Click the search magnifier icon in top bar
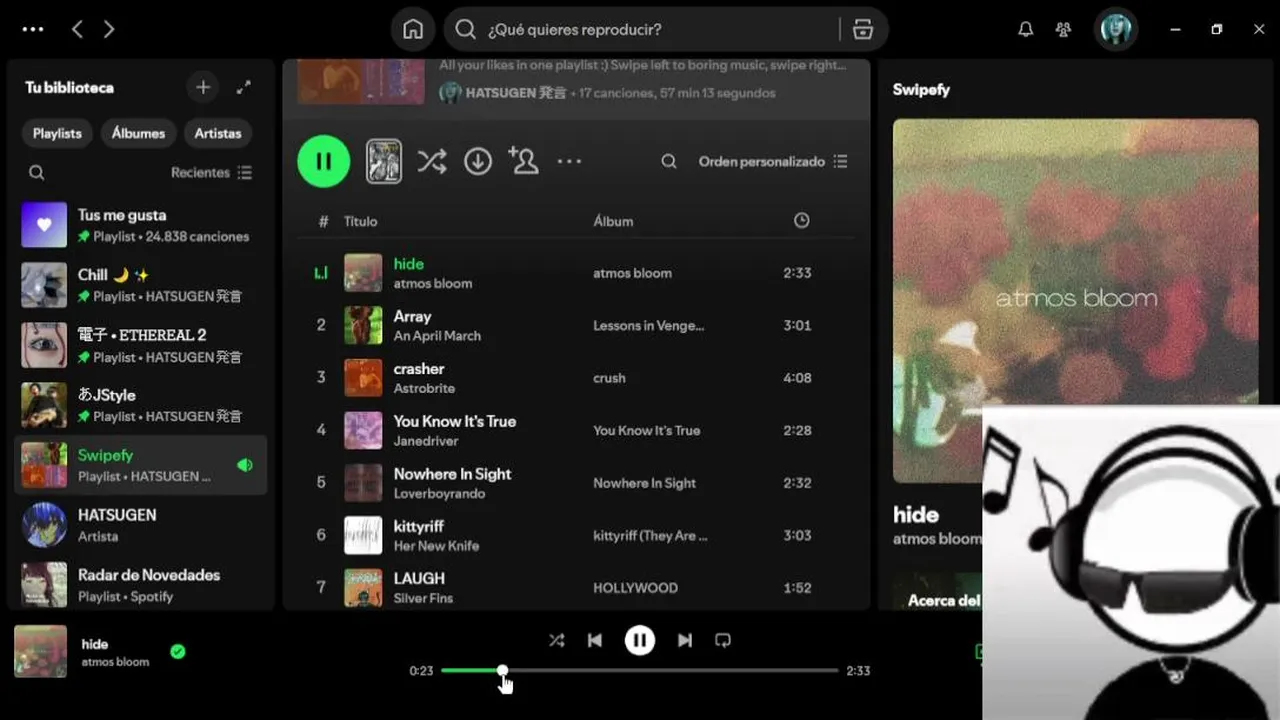This screenshot has height=720, width=1280. (x=465, y=29)
